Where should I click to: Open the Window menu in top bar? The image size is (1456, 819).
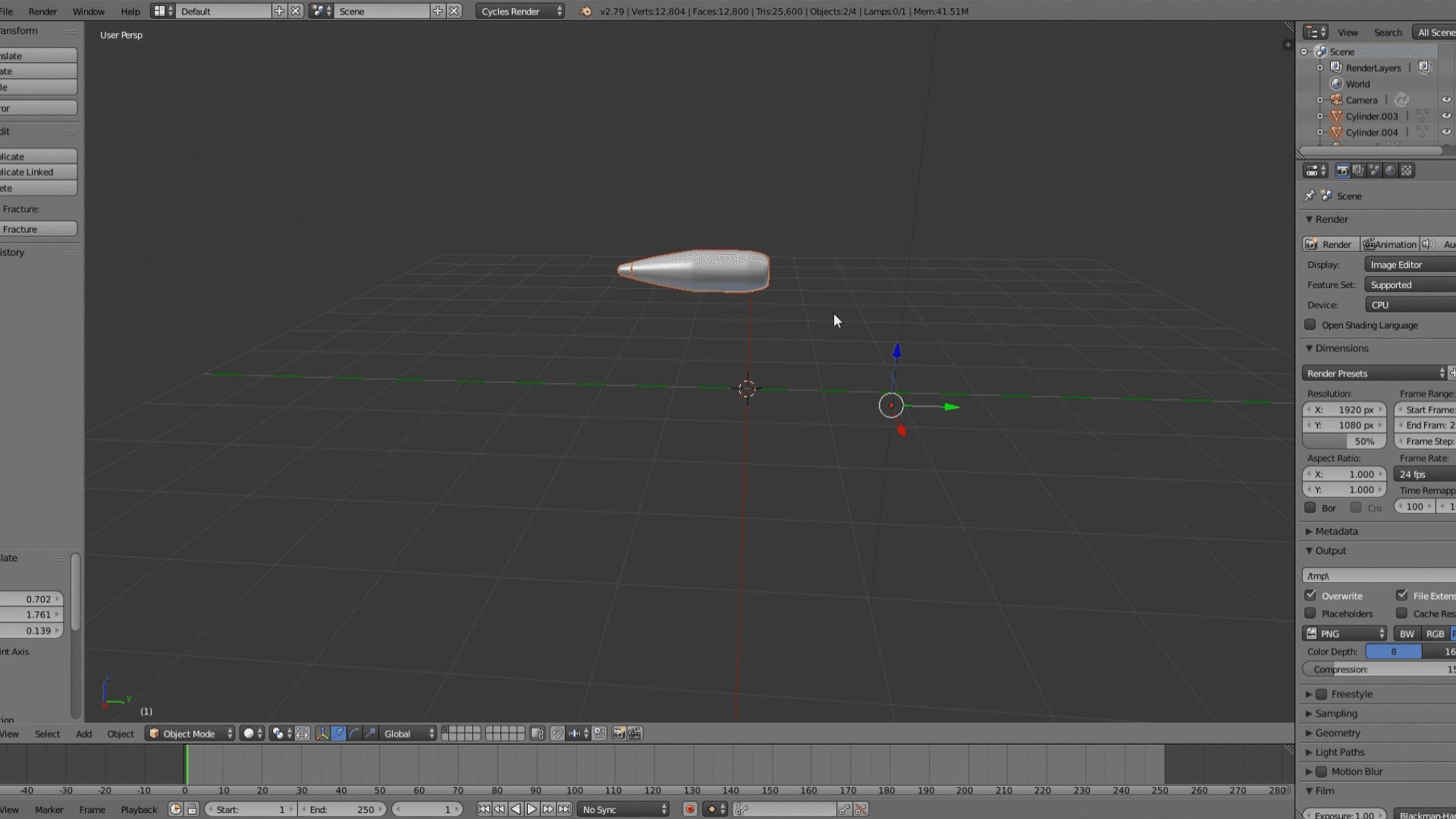click(89, 11)
